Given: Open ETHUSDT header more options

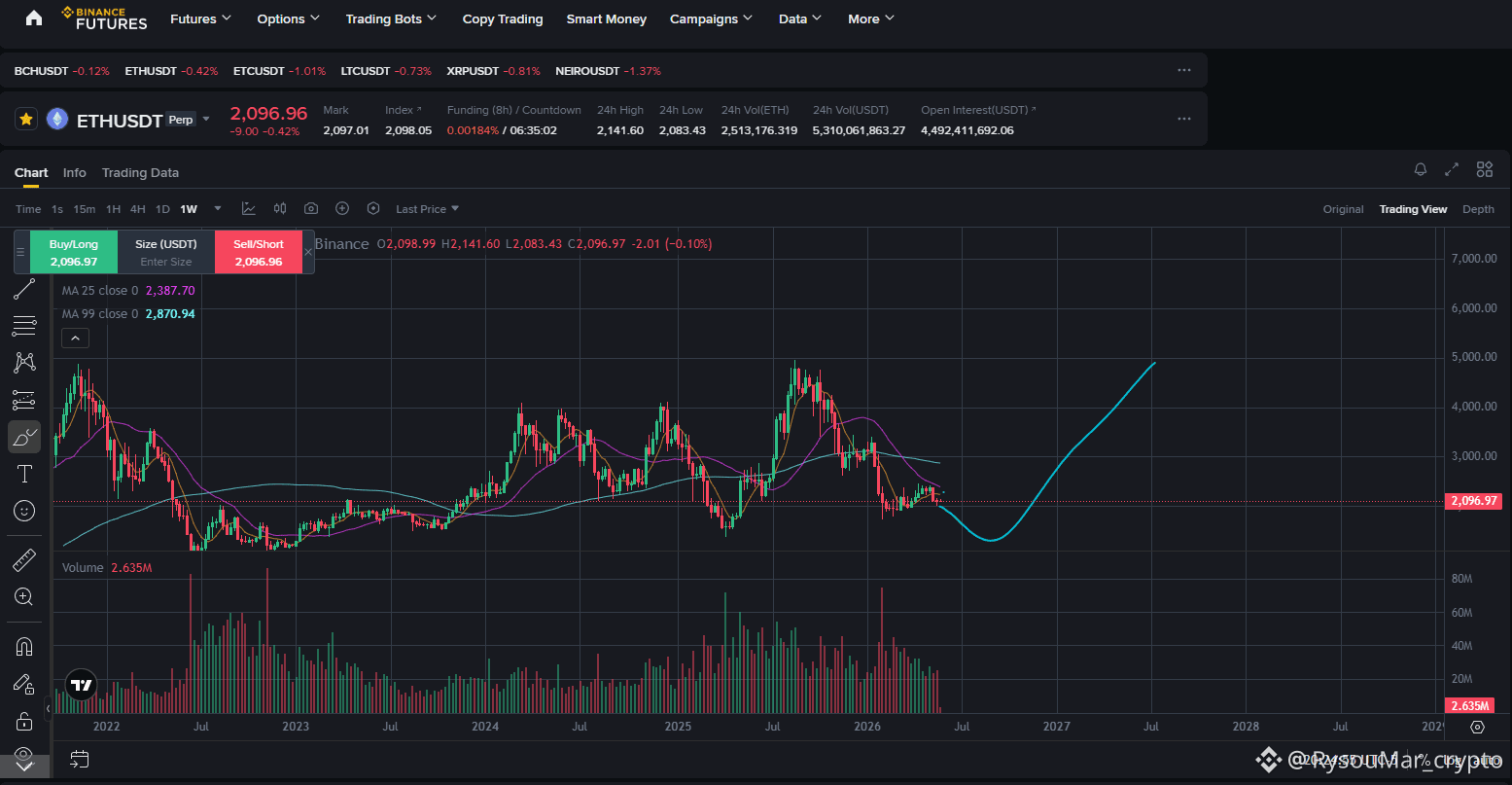Looking at the screenshot, I should point(1184,119).
